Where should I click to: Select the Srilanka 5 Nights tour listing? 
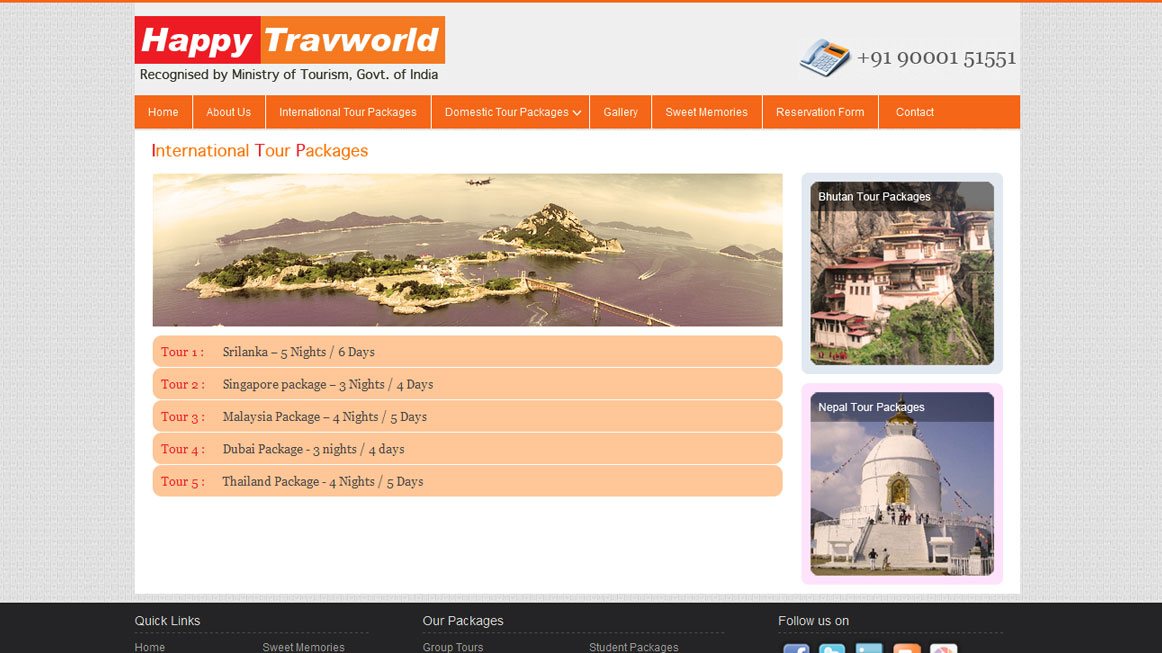click(x=467, y=351)
